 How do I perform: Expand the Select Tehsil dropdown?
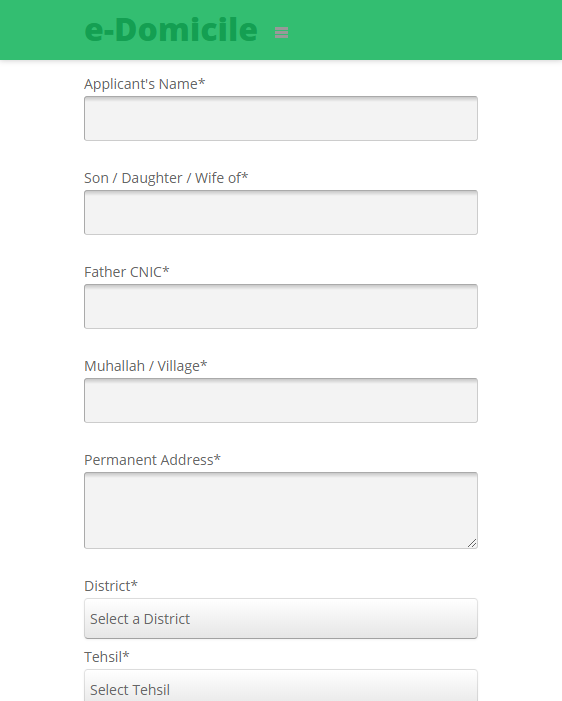coord(281,685)
